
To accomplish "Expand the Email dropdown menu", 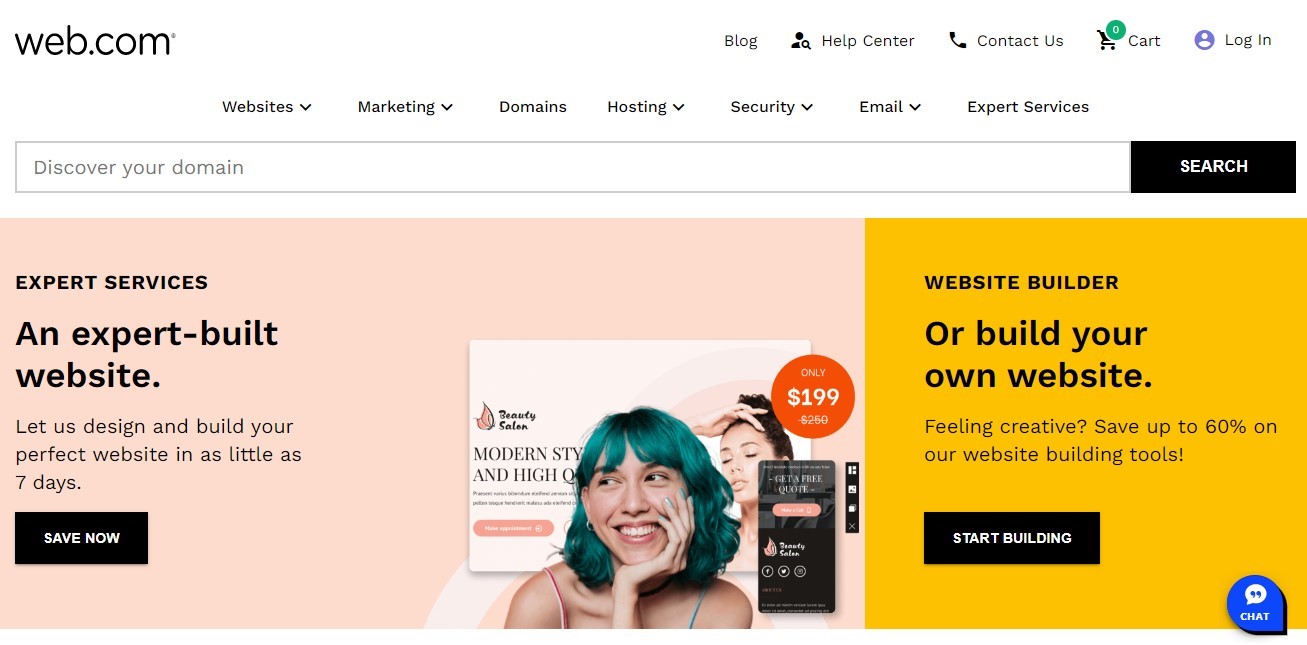I will pyautogui.click(x=890, y=107).
